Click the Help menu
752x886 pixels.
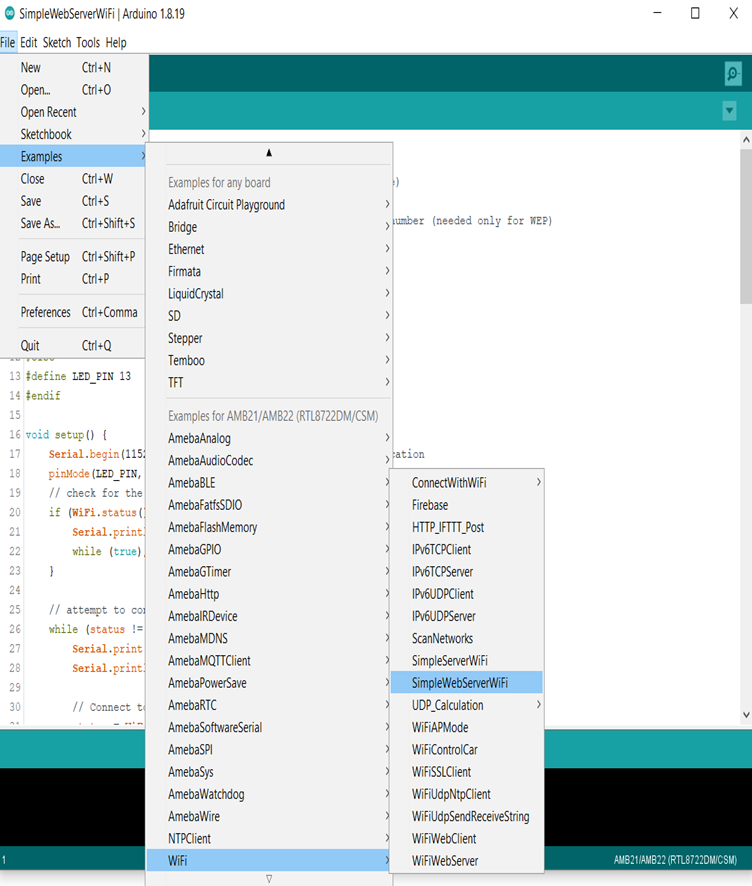116,43
